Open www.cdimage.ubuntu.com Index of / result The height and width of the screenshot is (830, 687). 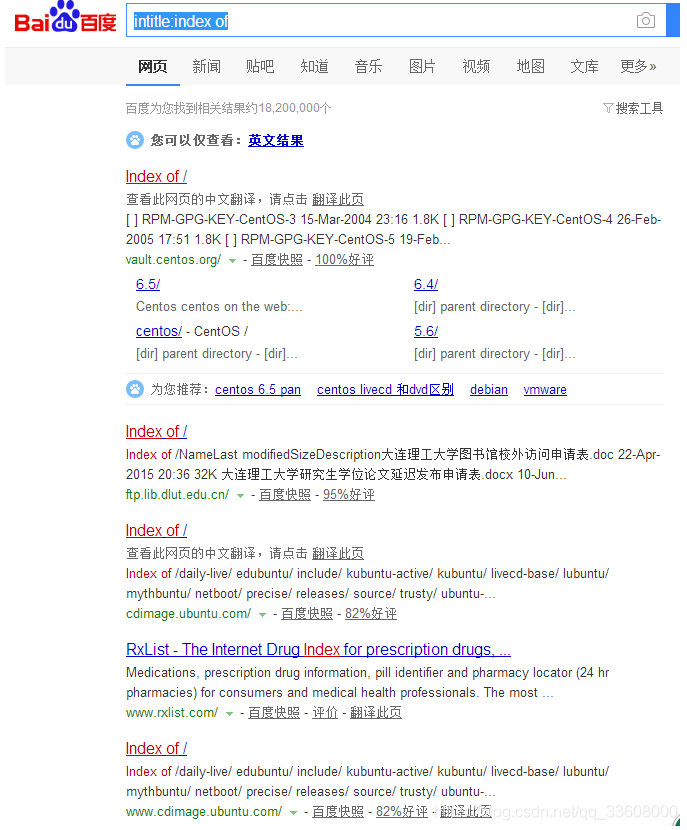156,748
